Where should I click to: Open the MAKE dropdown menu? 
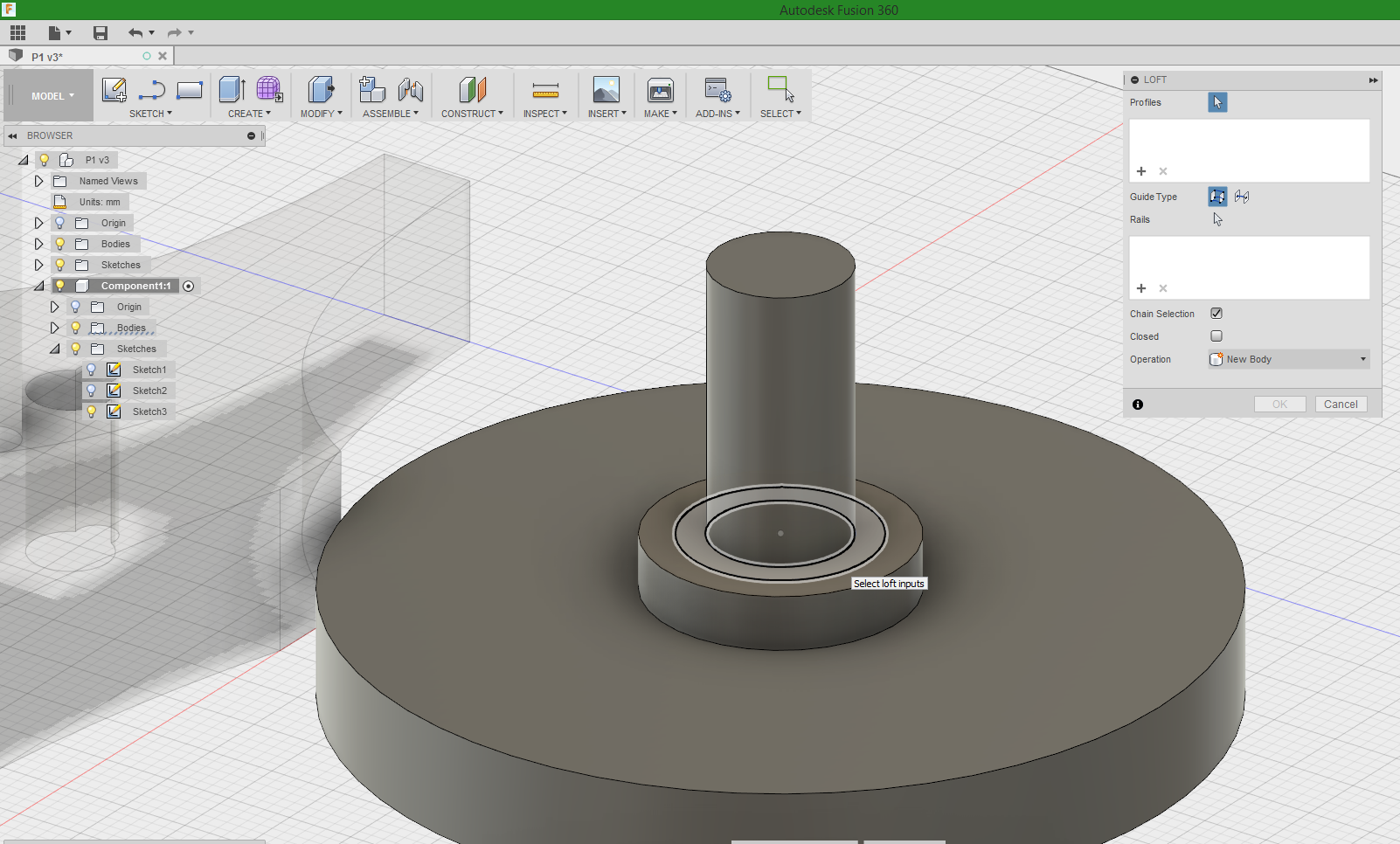click(x=661, y=114)
